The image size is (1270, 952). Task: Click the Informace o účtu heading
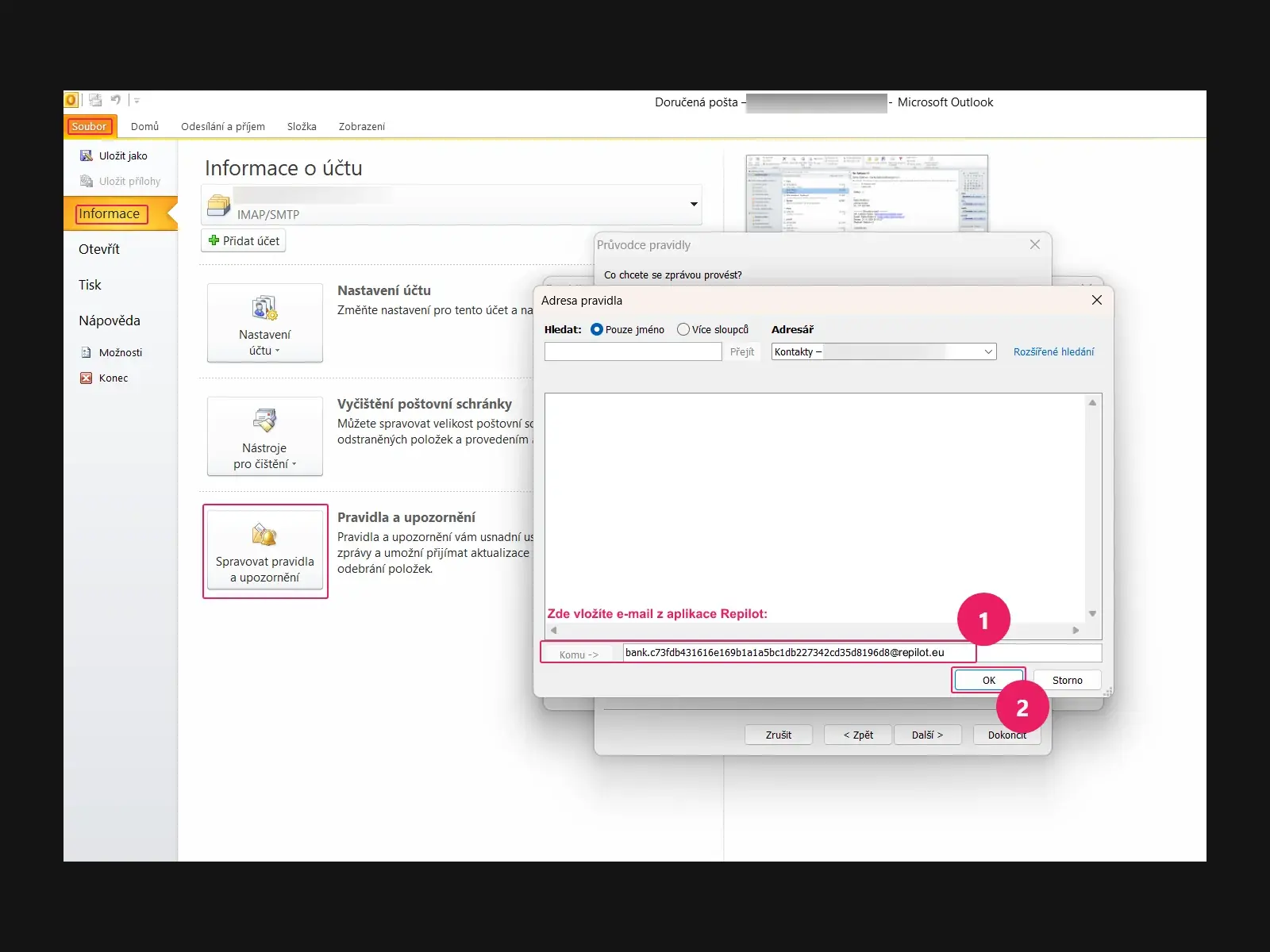(283, 168)
